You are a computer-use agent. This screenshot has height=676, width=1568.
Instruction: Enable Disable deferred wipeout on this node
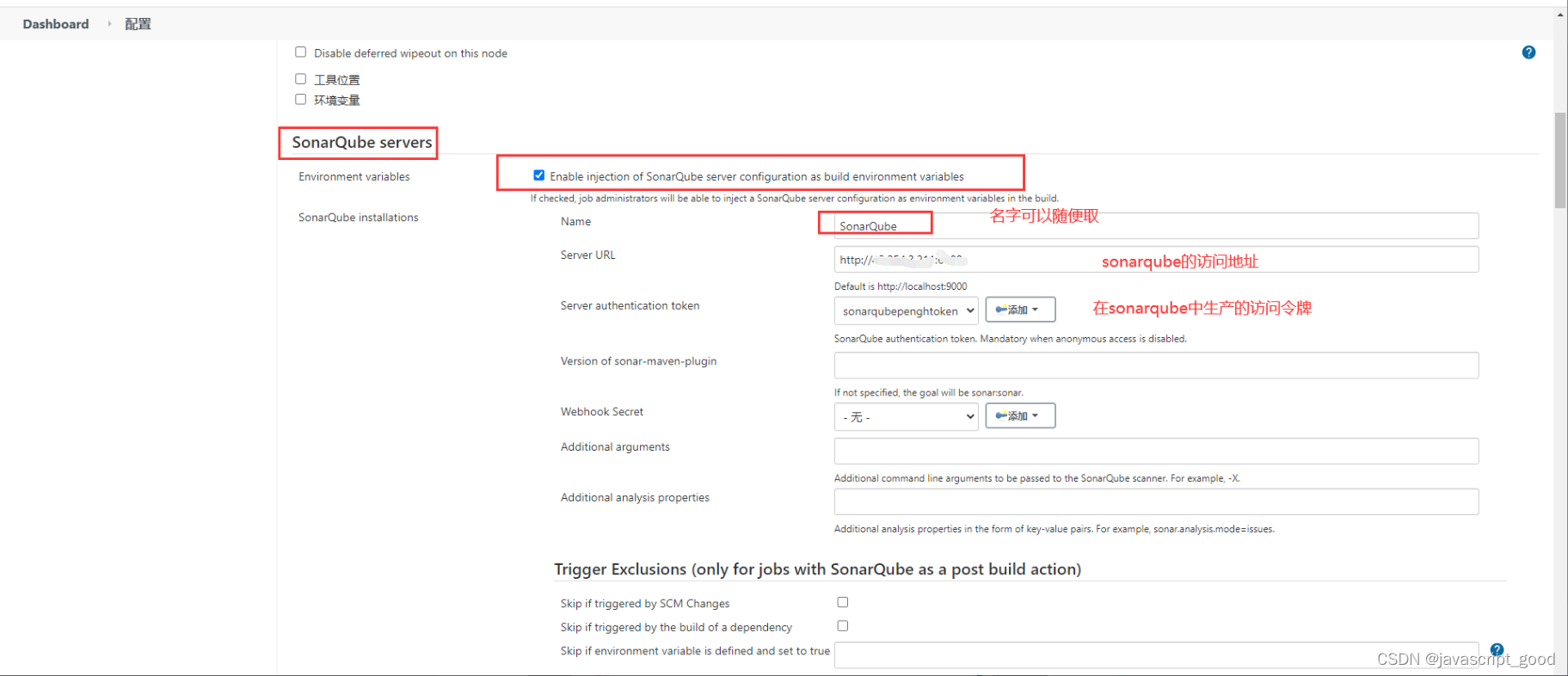[300, 52]
